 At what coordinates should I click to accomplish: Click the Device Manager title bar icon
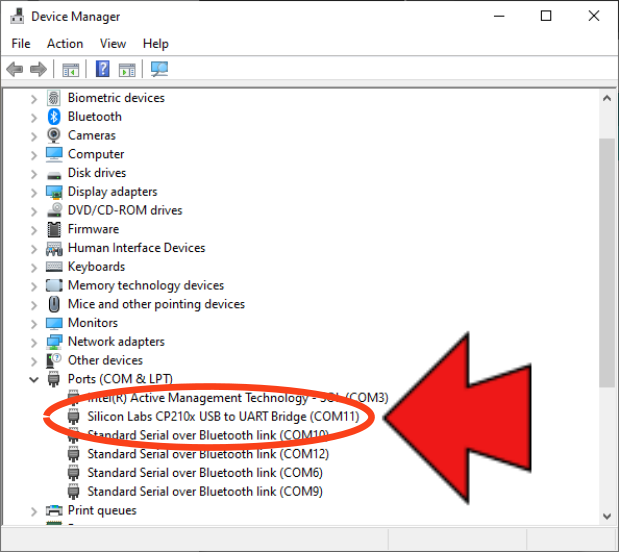click(16, 16)
